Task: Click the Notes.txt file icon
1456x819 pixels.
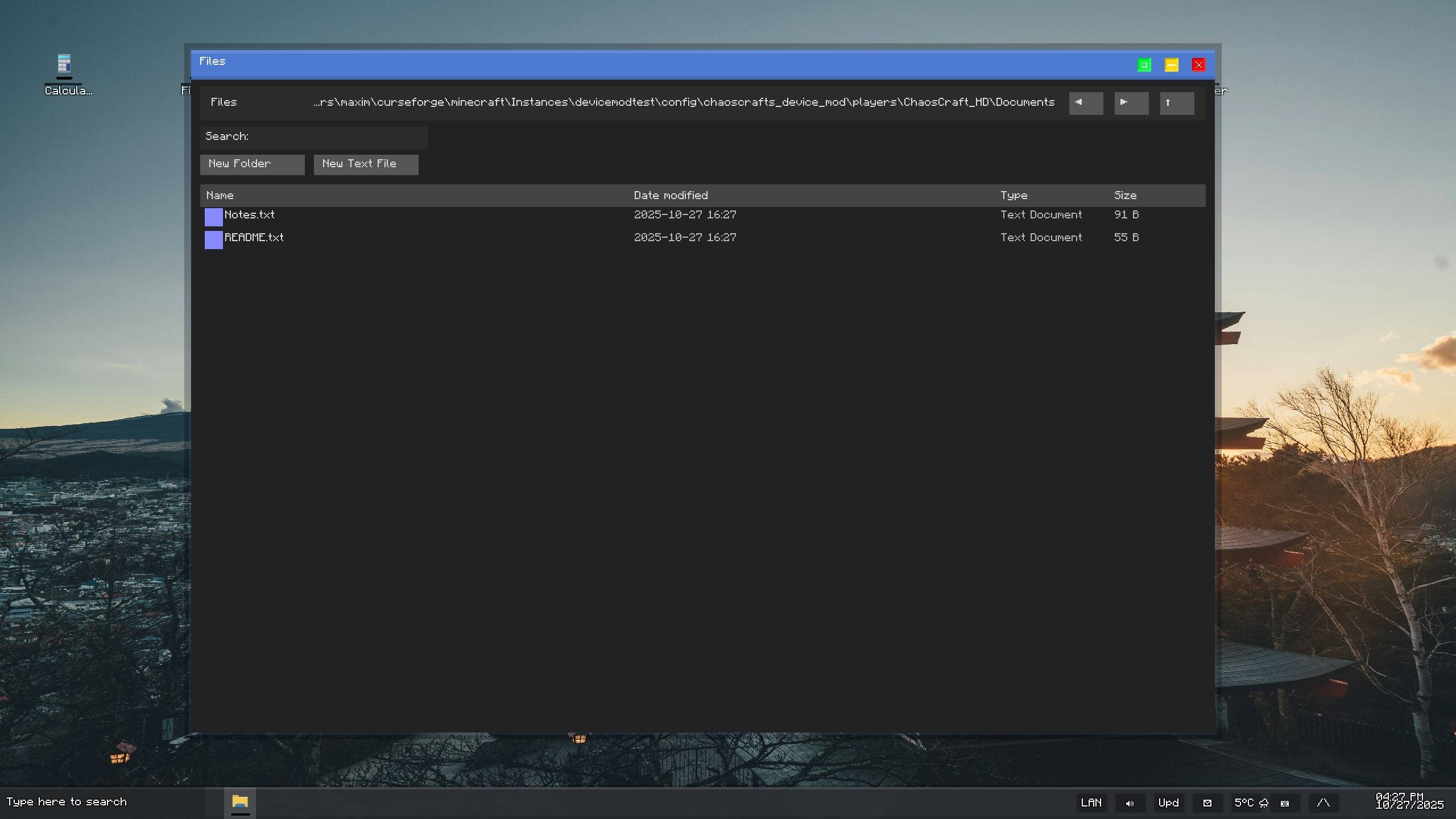Action: point(214,217)
